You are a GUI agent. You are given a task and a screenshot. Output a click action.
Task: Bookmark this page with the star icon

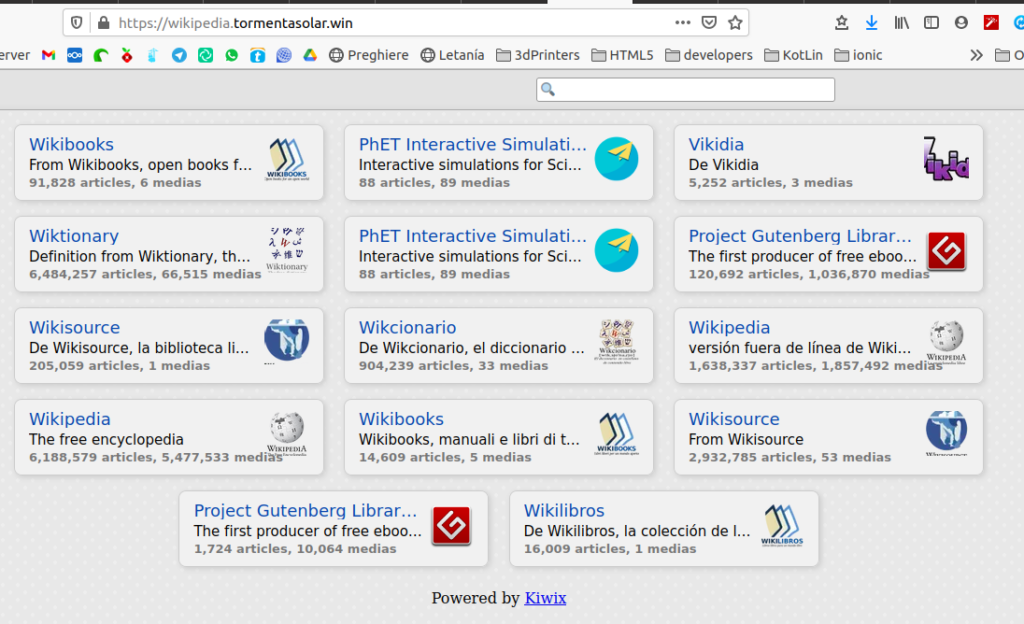(x=735, y=23)
